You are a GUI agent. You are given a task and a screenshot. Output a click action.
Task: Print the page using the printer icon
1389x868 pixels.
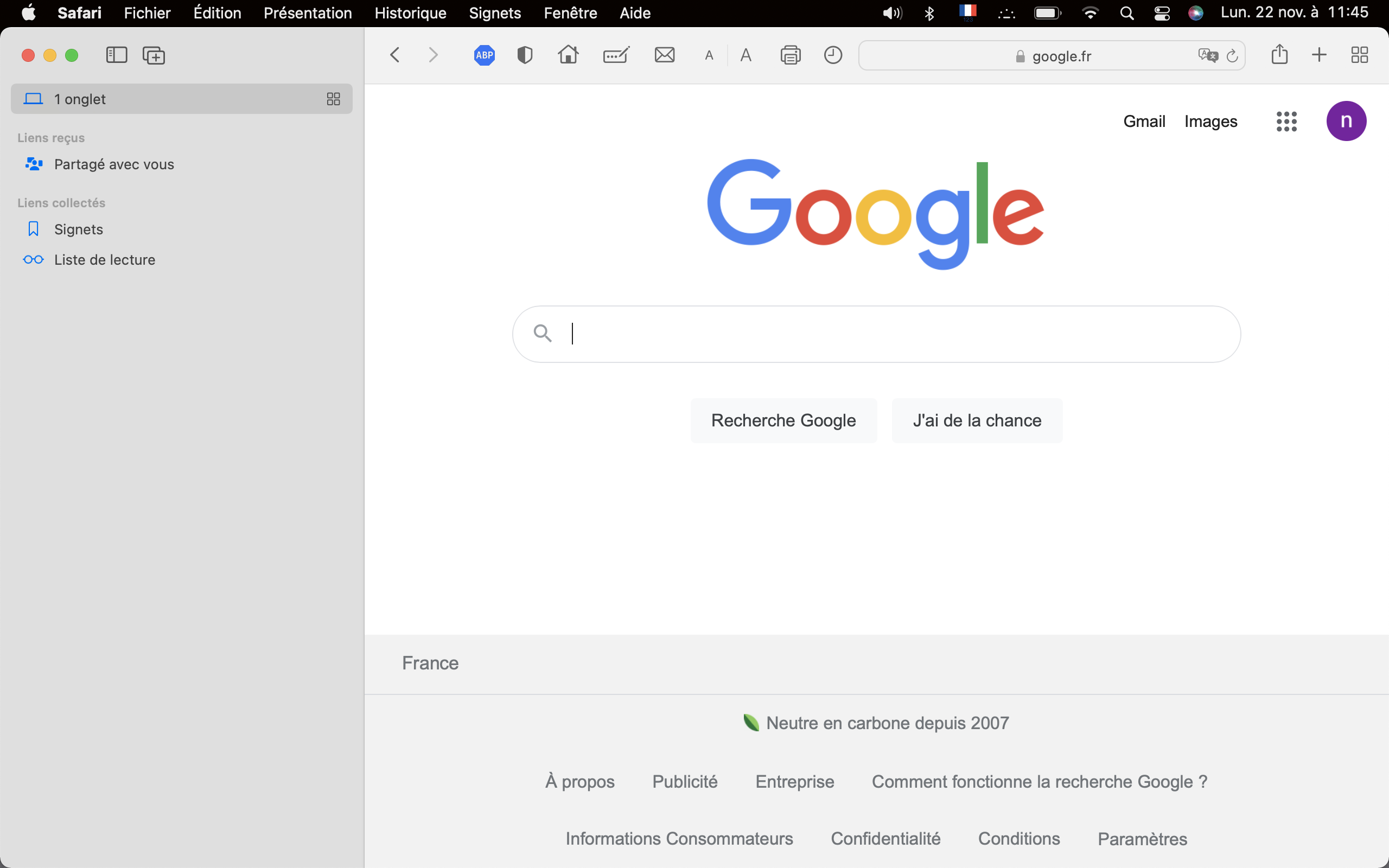coord(791,55)
